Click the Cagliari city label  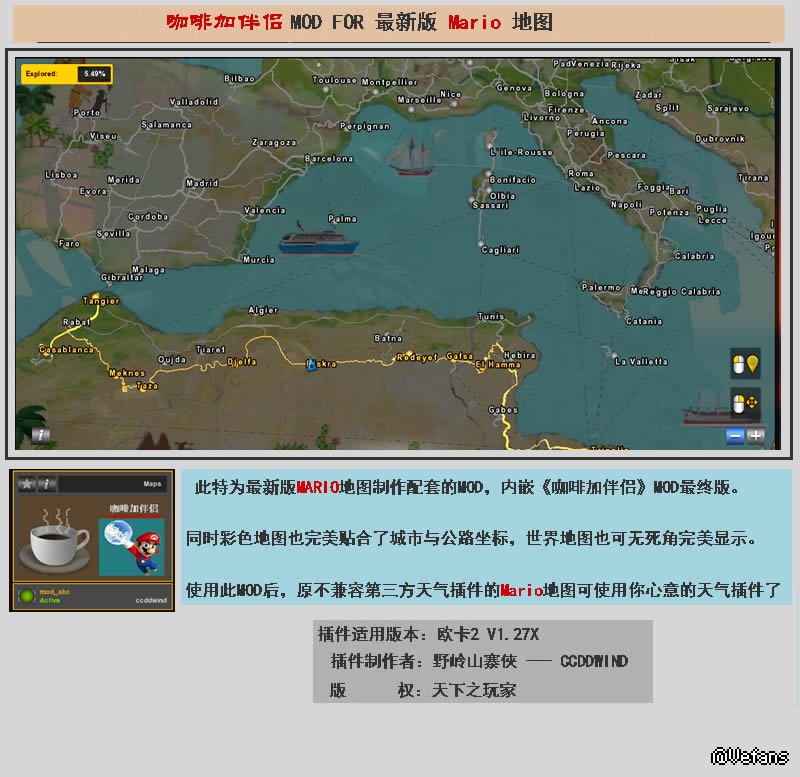pos(500,249)
